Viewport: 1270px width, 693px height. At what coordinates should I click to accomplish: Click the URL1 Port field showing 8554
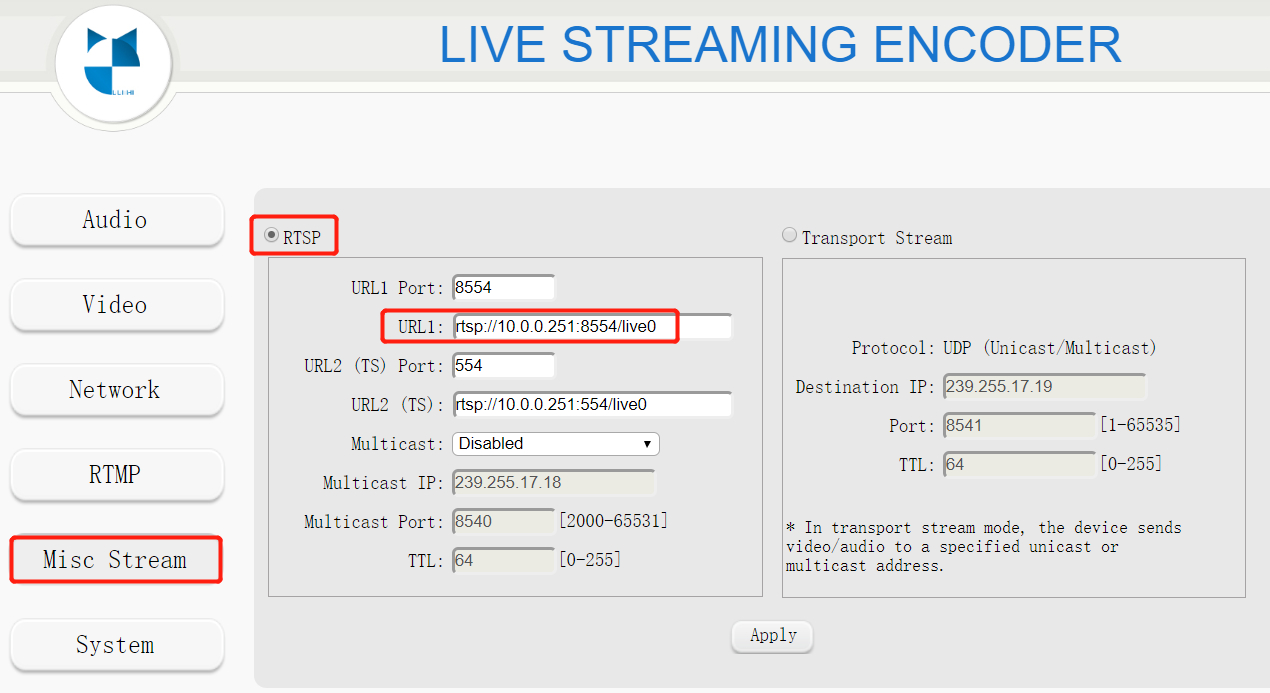pyautogui.click(x=503, y=287)
